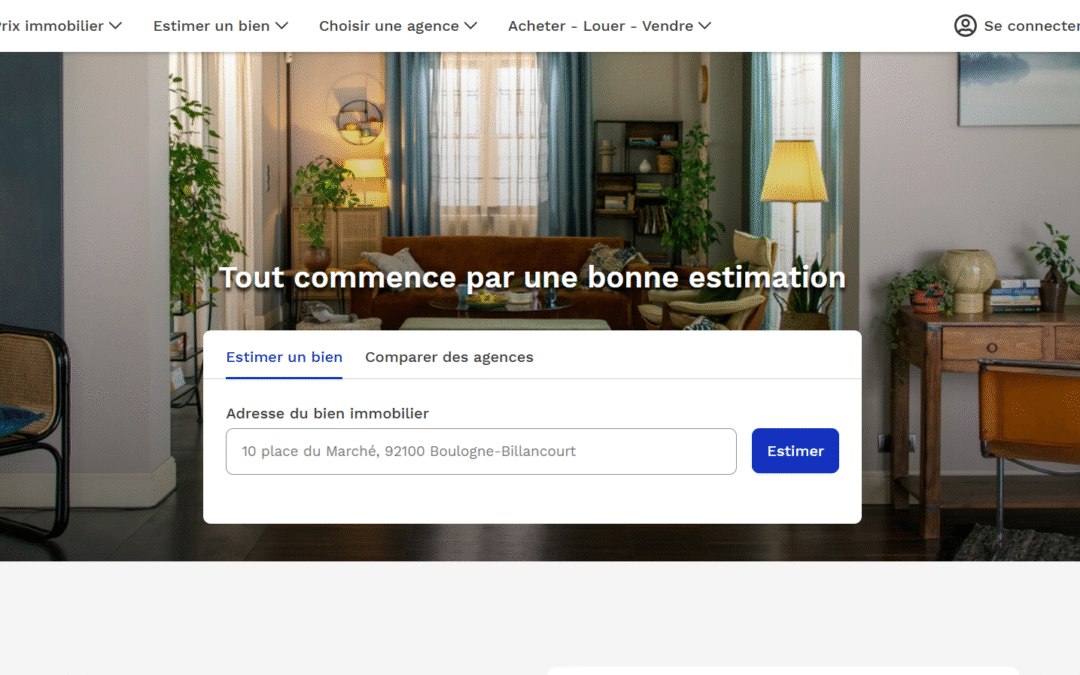Click inside the property address field

tap(481, 451)
